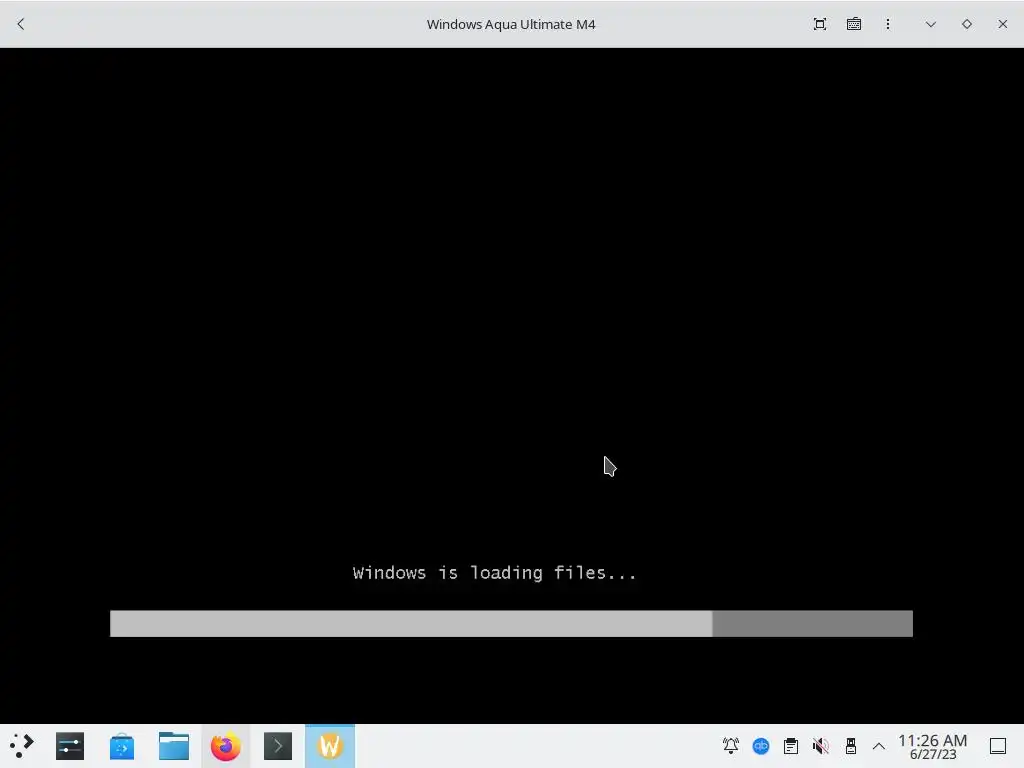Screen dimensions: 1024x768
Task: Click the window title 'Windows Aqua Ultimate M4'
Action: [x=511, y=24]
